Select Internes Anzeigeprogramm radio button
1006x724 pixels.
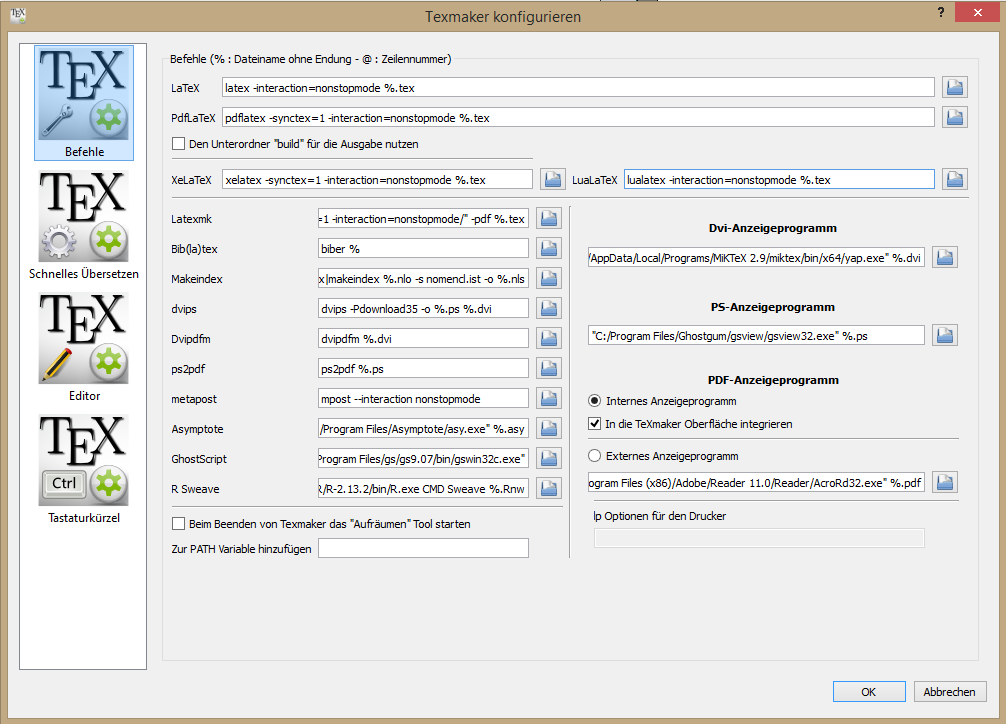pos(595,401)
